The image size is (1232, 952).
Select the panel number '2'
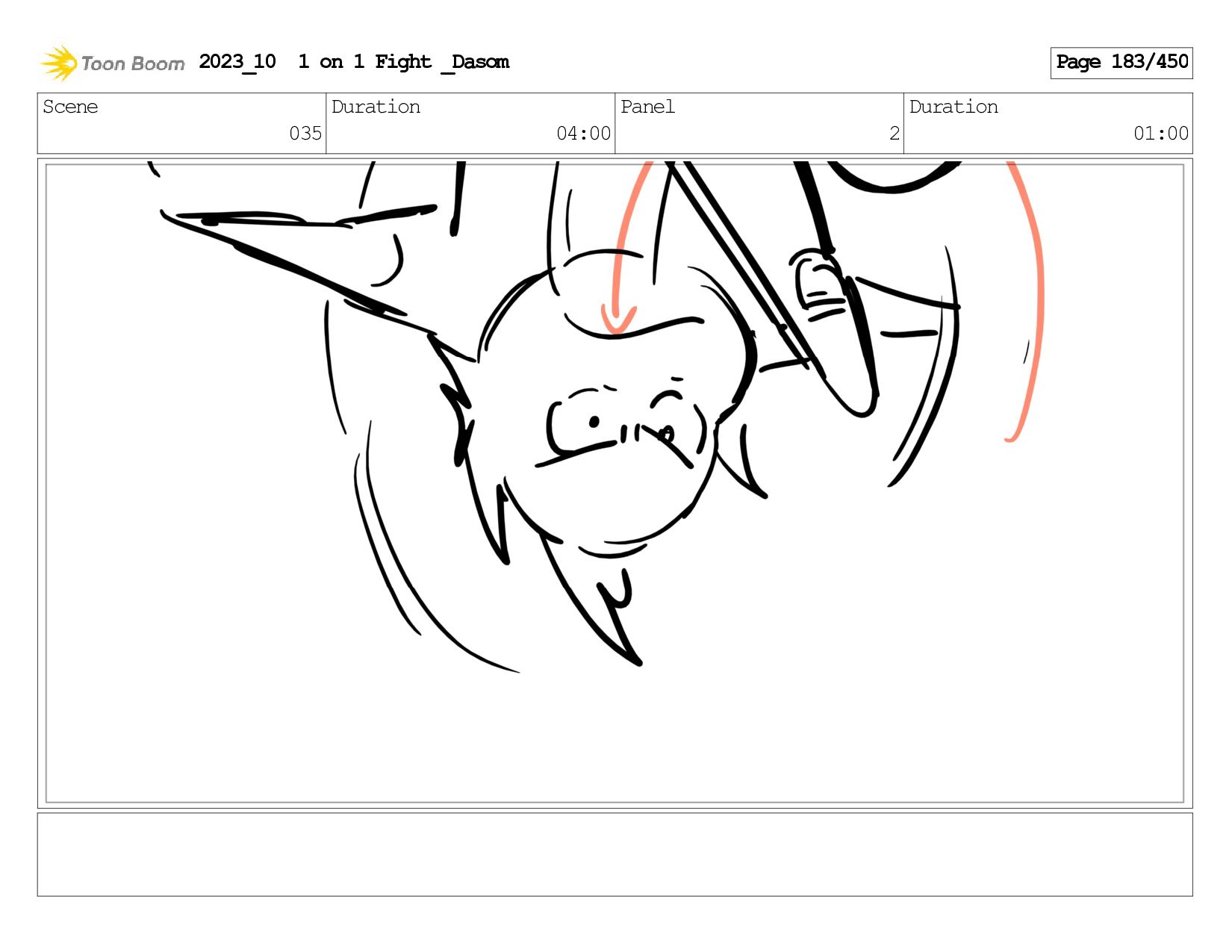pyautogui.click(x=895, y=134)
